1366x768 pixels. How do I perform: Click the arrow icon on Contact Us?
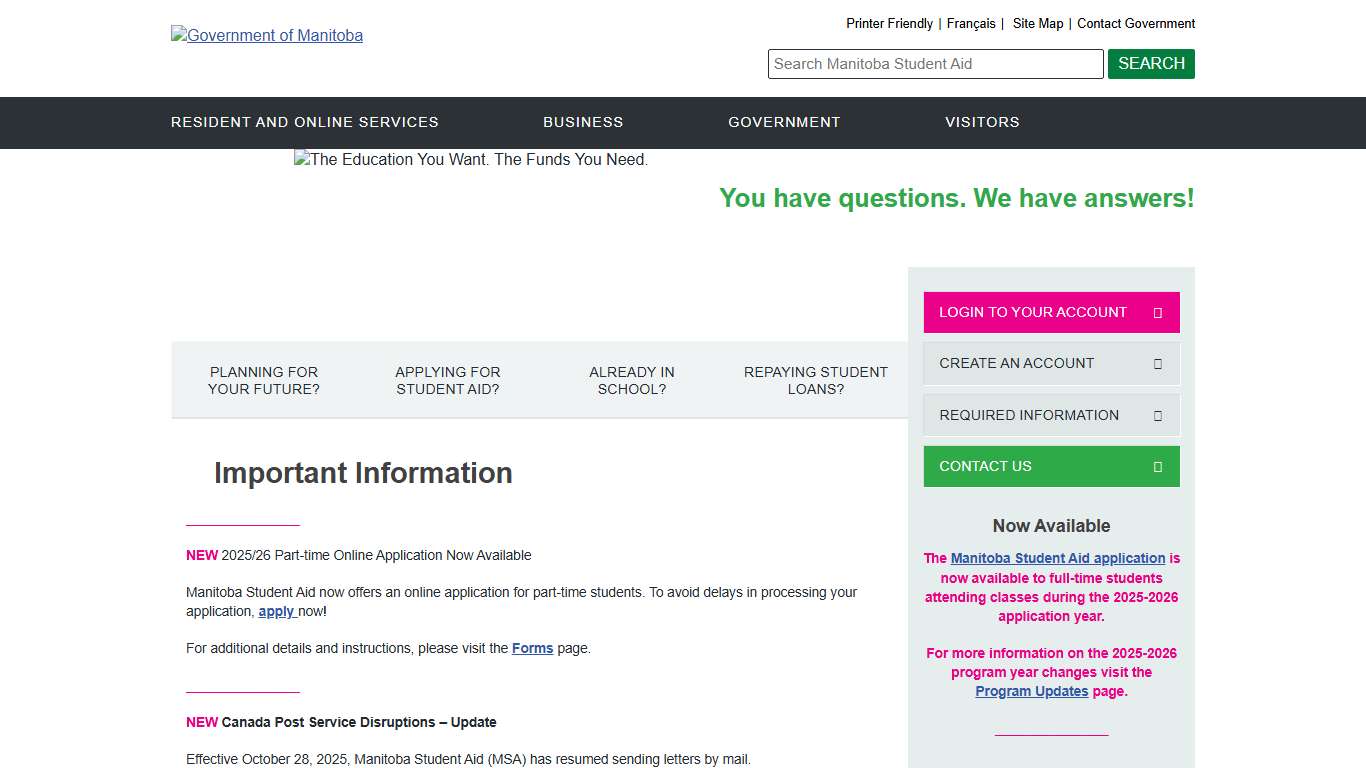(x=1157, y=467)
